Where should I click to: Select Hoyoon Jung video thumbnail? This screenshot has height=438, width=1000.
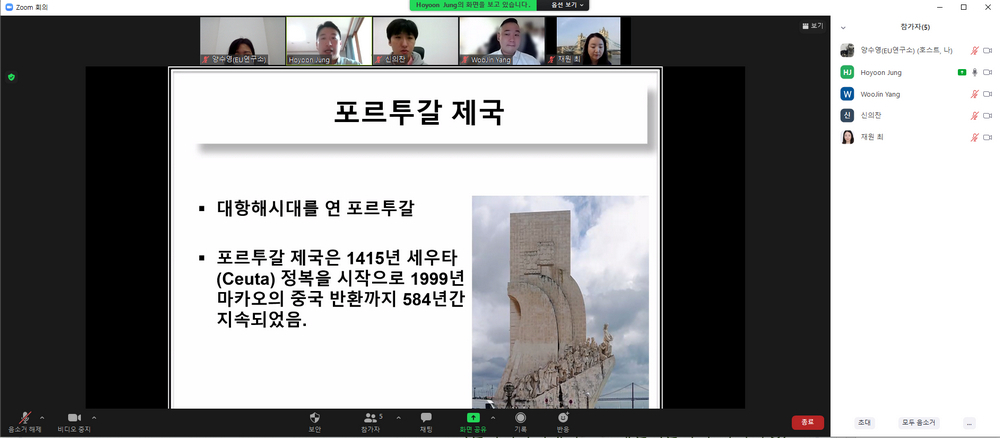[x=328, y=41]
